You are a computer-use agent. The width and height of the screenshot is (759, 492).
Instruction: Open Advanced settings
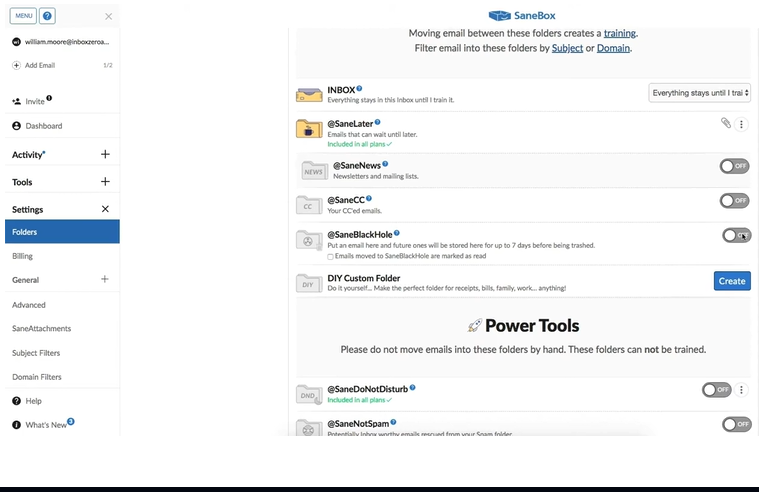[29, 305]
